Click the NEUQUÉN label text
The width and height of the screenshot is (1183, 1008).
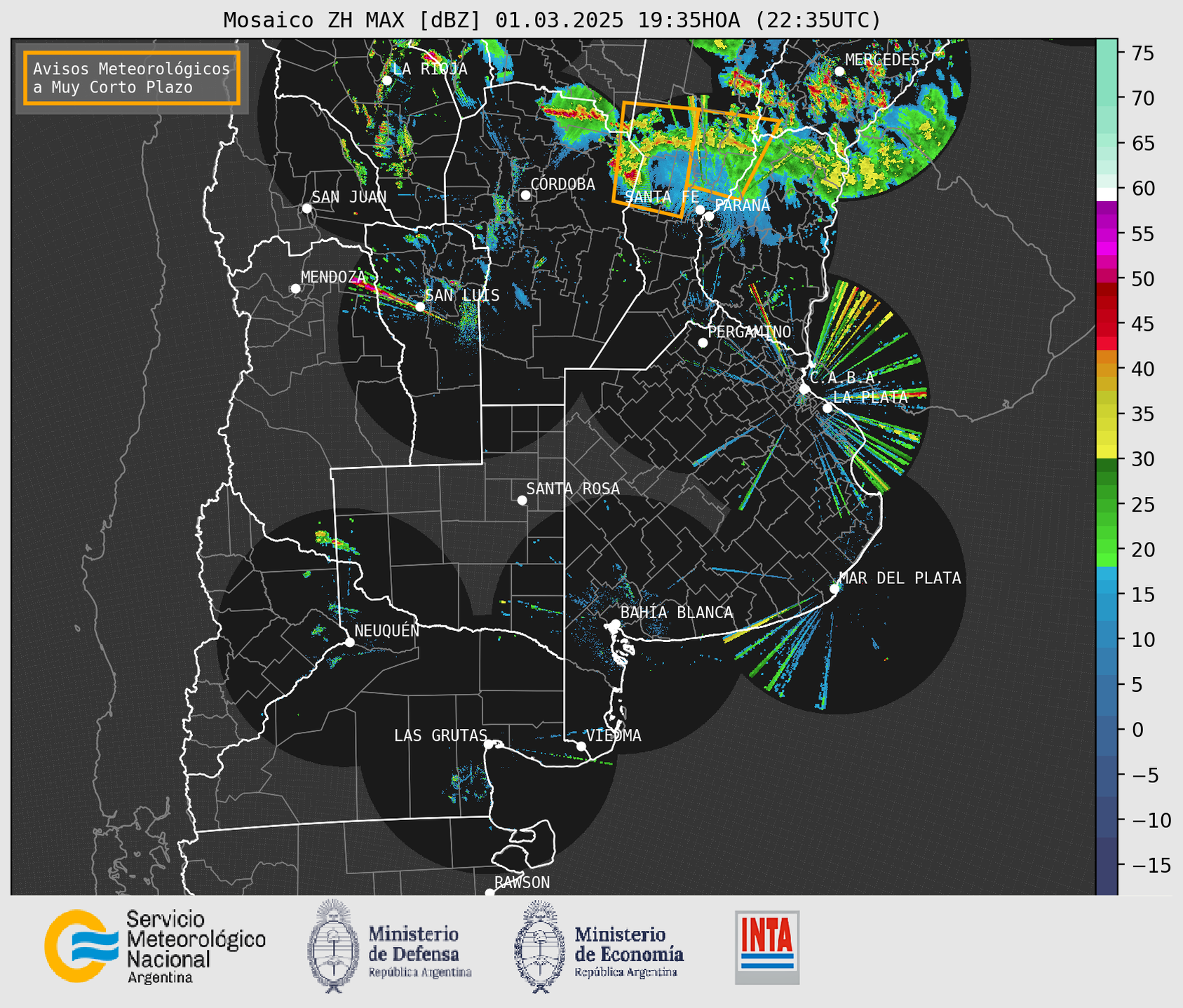pos(387,631)
